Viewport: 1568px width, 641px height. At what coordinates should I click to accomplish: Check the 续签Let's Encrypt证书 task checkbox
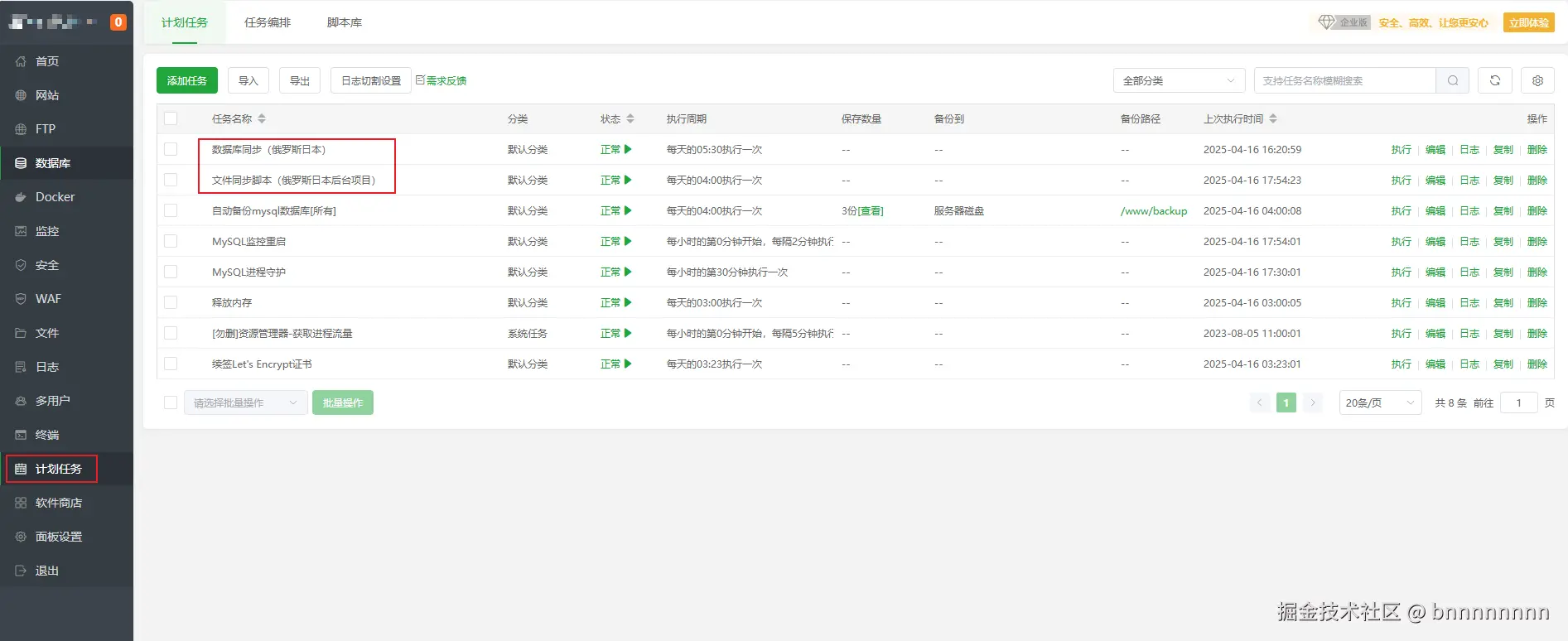pyautogui.click(x=171, y=364)
